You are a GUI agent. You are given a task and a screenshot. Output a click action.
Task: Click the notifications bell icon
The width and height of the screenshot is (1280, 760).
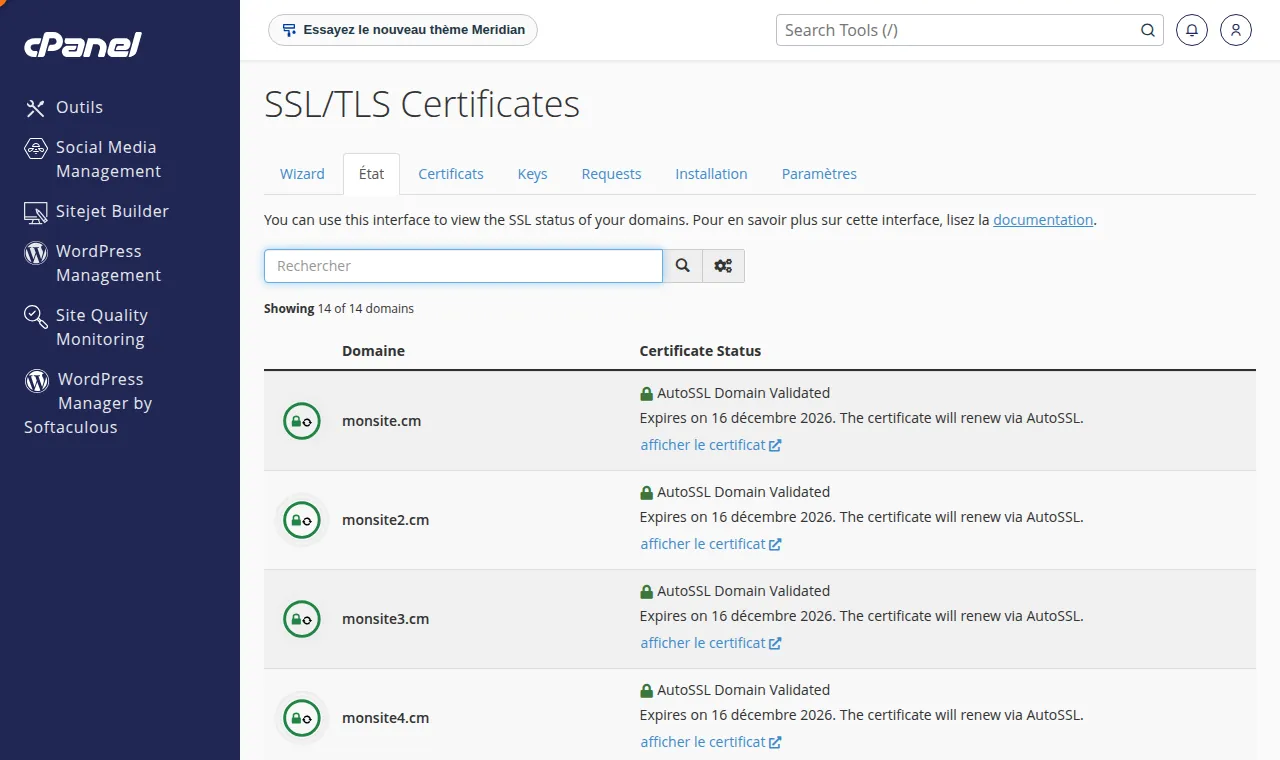point(1191,30)
